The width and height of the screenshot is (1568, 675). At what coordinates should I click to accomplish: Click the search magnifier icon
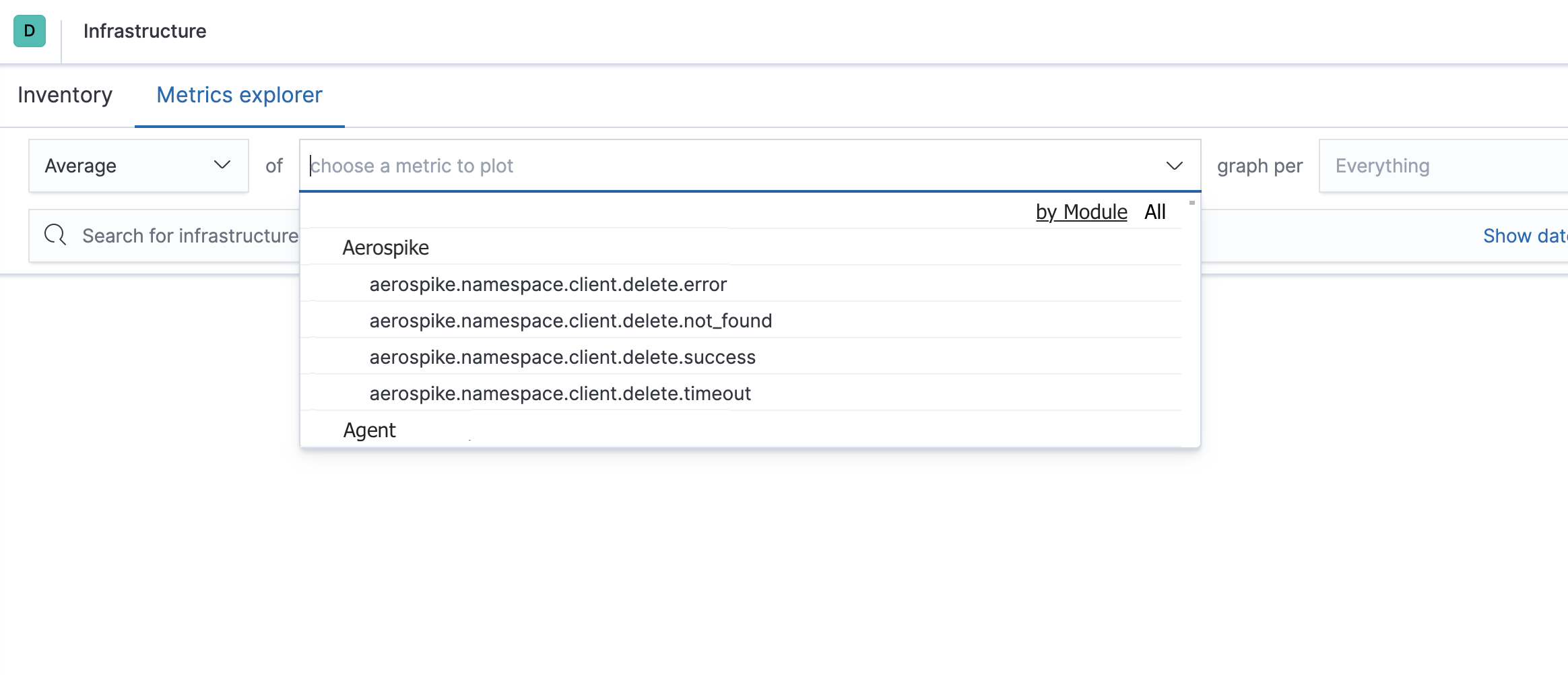[x=55, y=235]
